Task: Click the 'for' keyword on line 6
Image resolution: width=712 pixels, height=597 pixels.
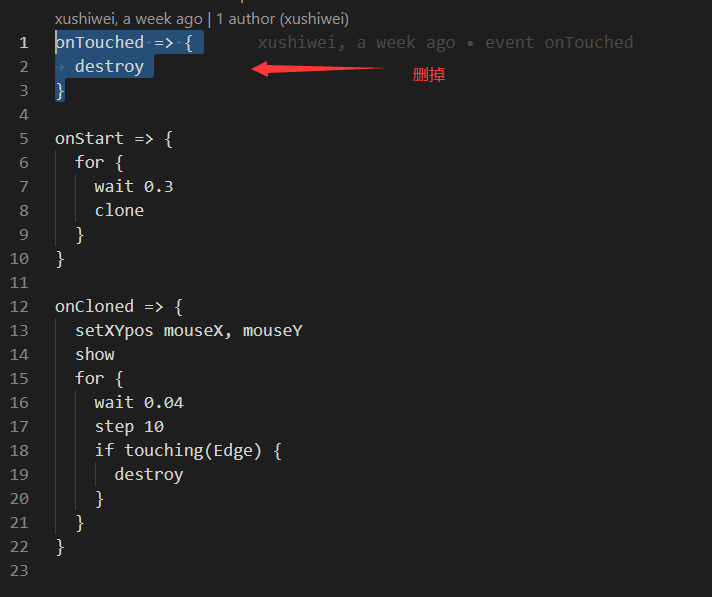Action: pos(89,163)
